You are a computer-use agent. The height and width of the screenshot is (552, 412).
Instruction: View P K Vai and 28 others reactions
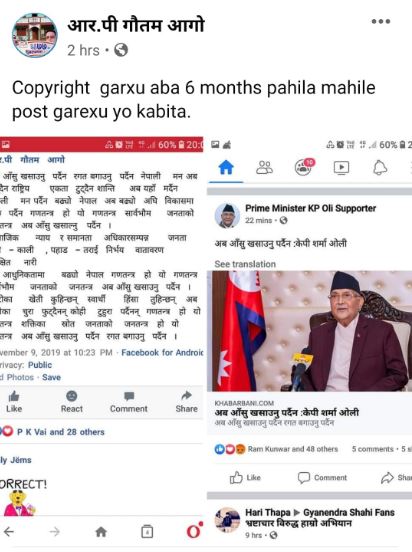pos(61,432)
